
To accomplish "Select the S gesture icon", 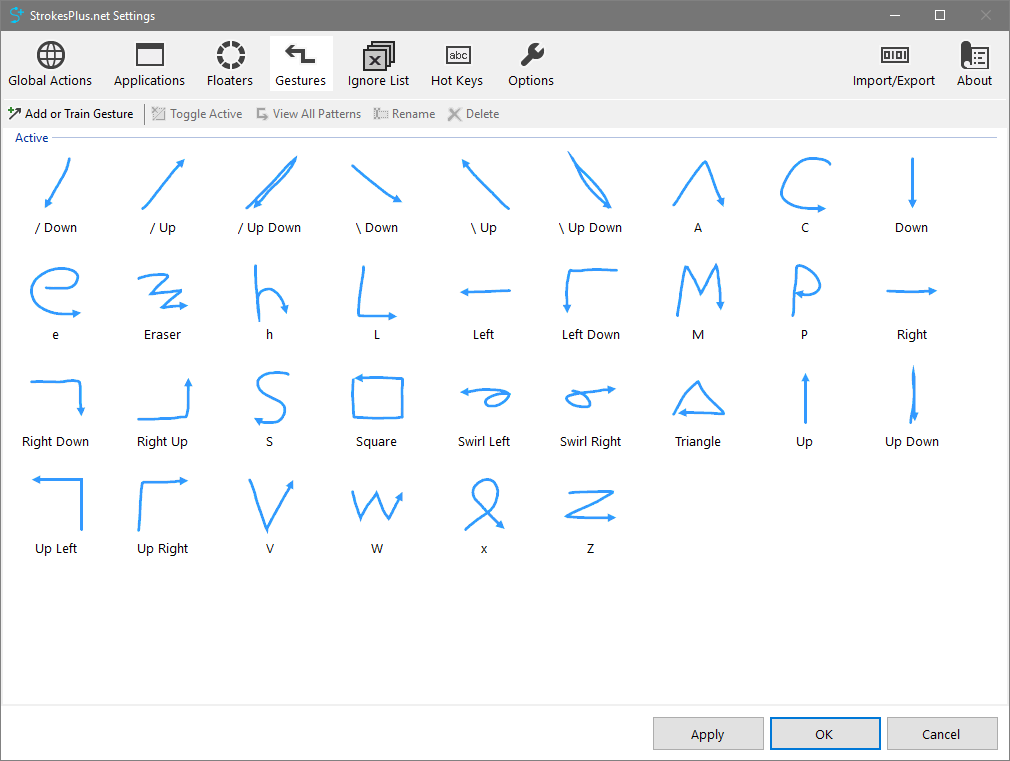I will tap(270, 409).
